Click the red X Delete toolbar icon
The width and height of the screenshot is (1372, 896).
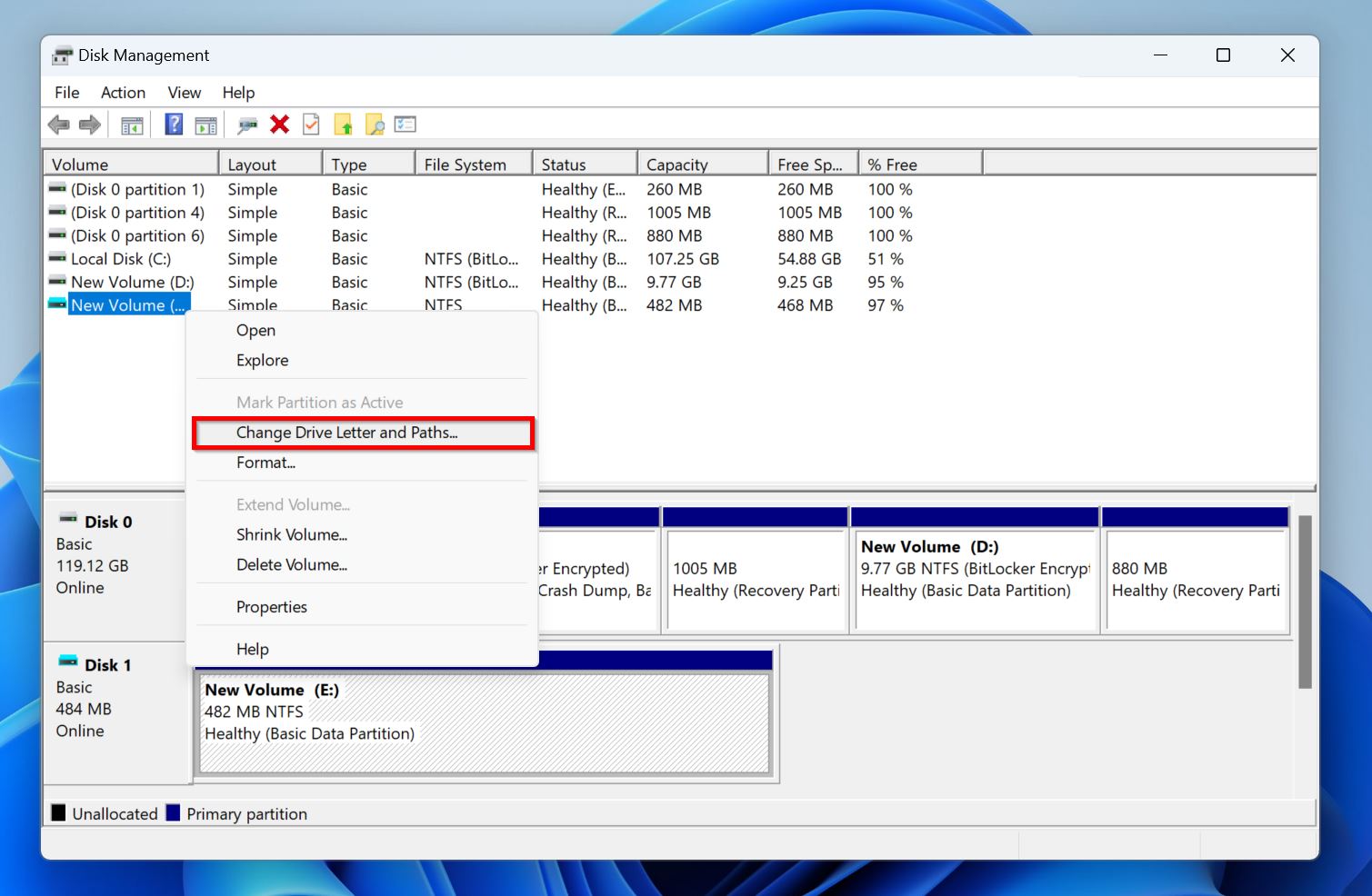(x=279, y=124)
